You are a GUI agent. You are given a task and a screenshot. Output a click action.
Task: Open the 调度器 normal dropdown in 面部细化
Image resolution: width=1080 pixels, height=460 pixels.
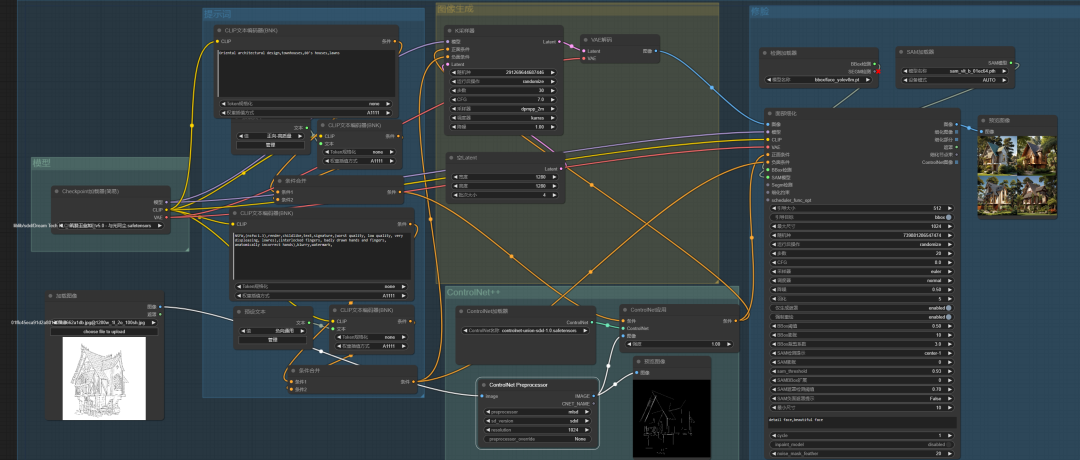[862, 280]
